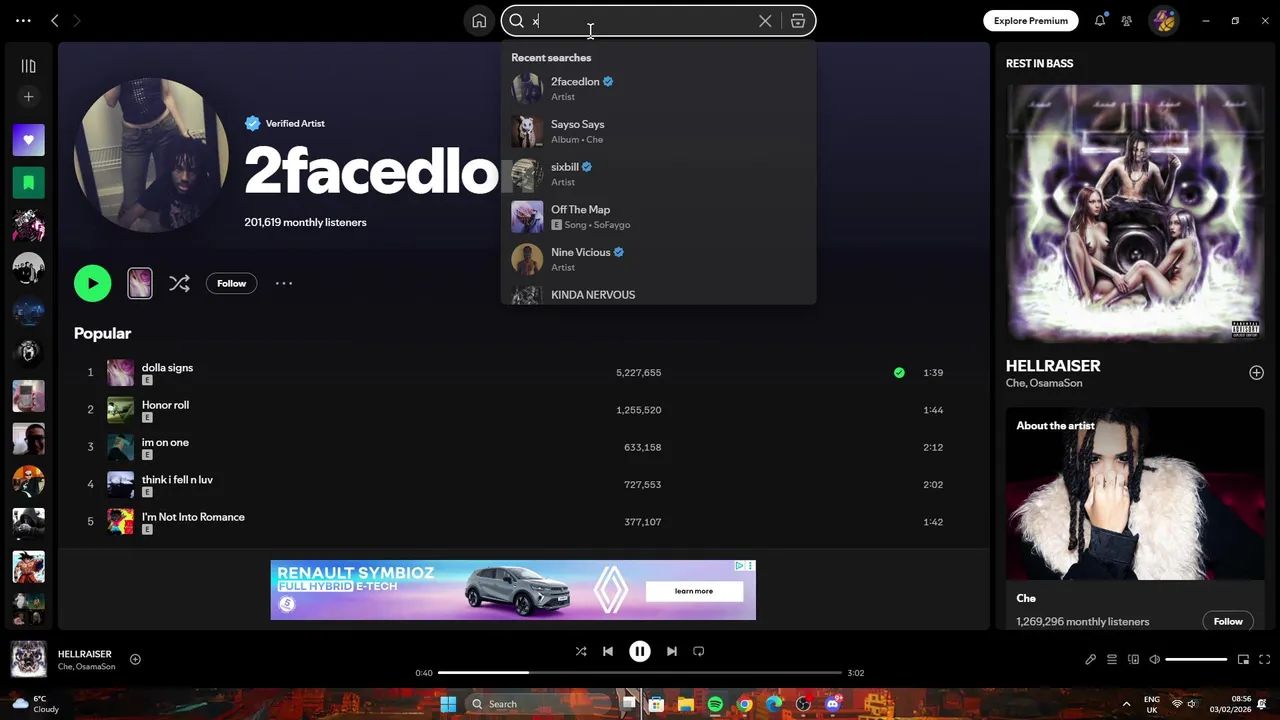Toggle shuffle for the artist page
The width and height of the screenshot is (1280, 720).
(x=179, y=283)
